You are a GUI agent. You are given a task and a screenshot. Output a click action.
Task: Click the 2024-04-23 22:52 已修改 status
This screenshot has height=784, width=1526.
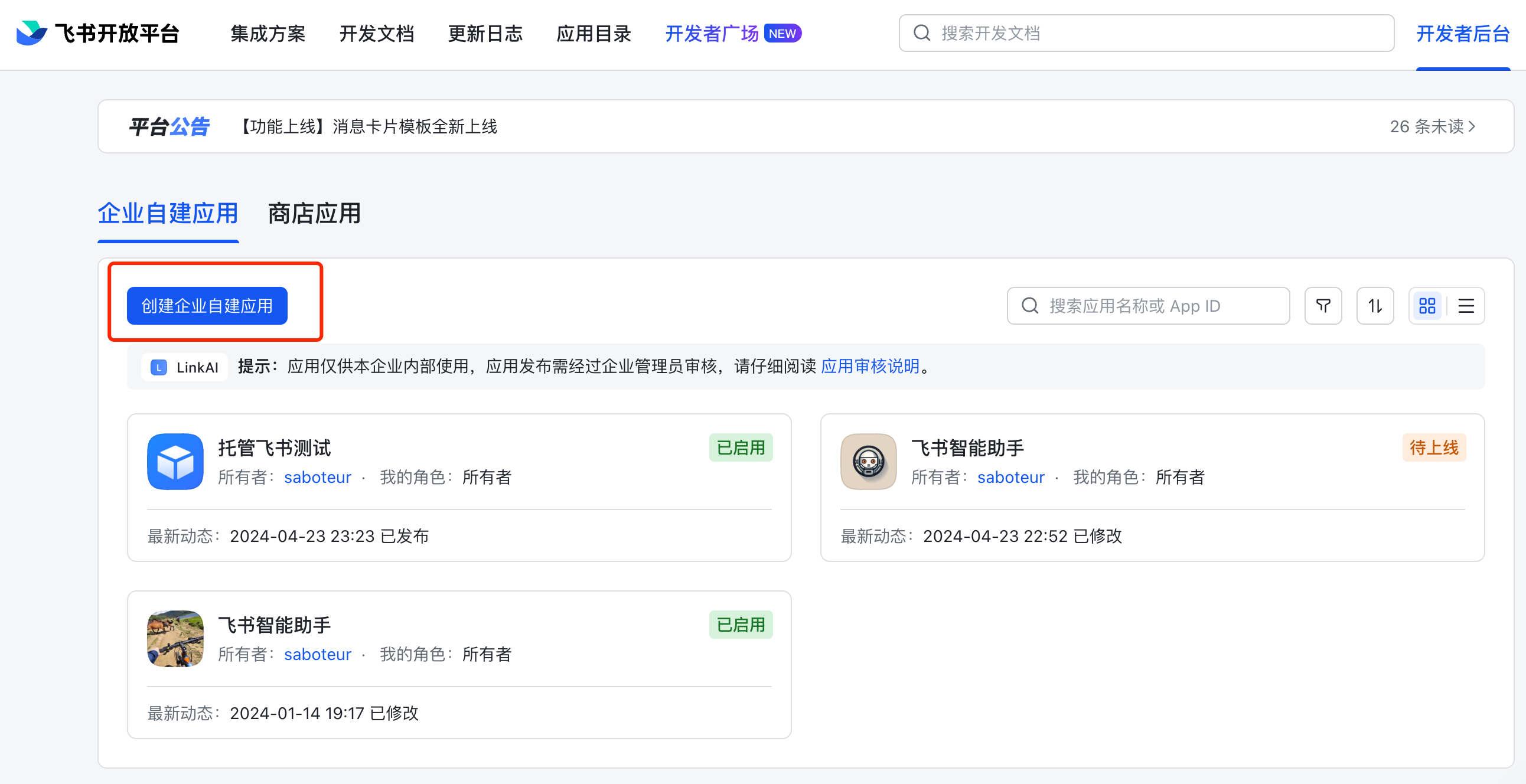[1022, 536]
